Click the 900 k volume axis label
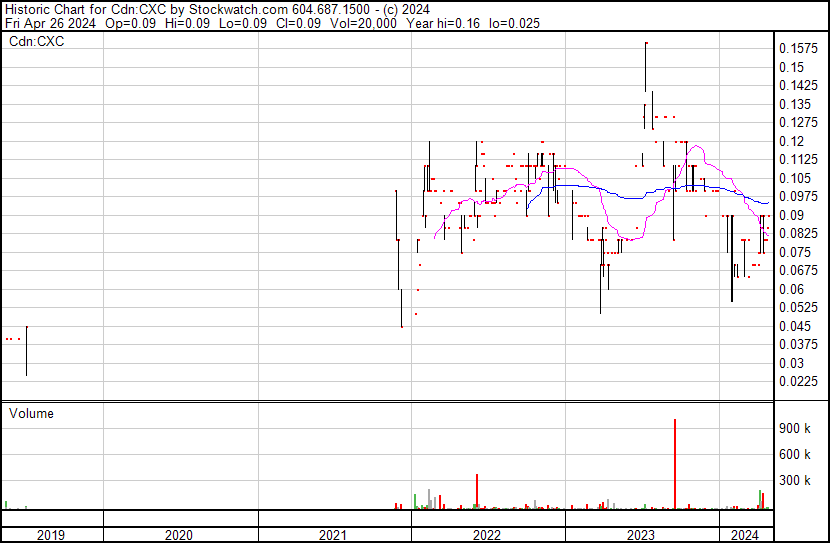 click(795, 429)
